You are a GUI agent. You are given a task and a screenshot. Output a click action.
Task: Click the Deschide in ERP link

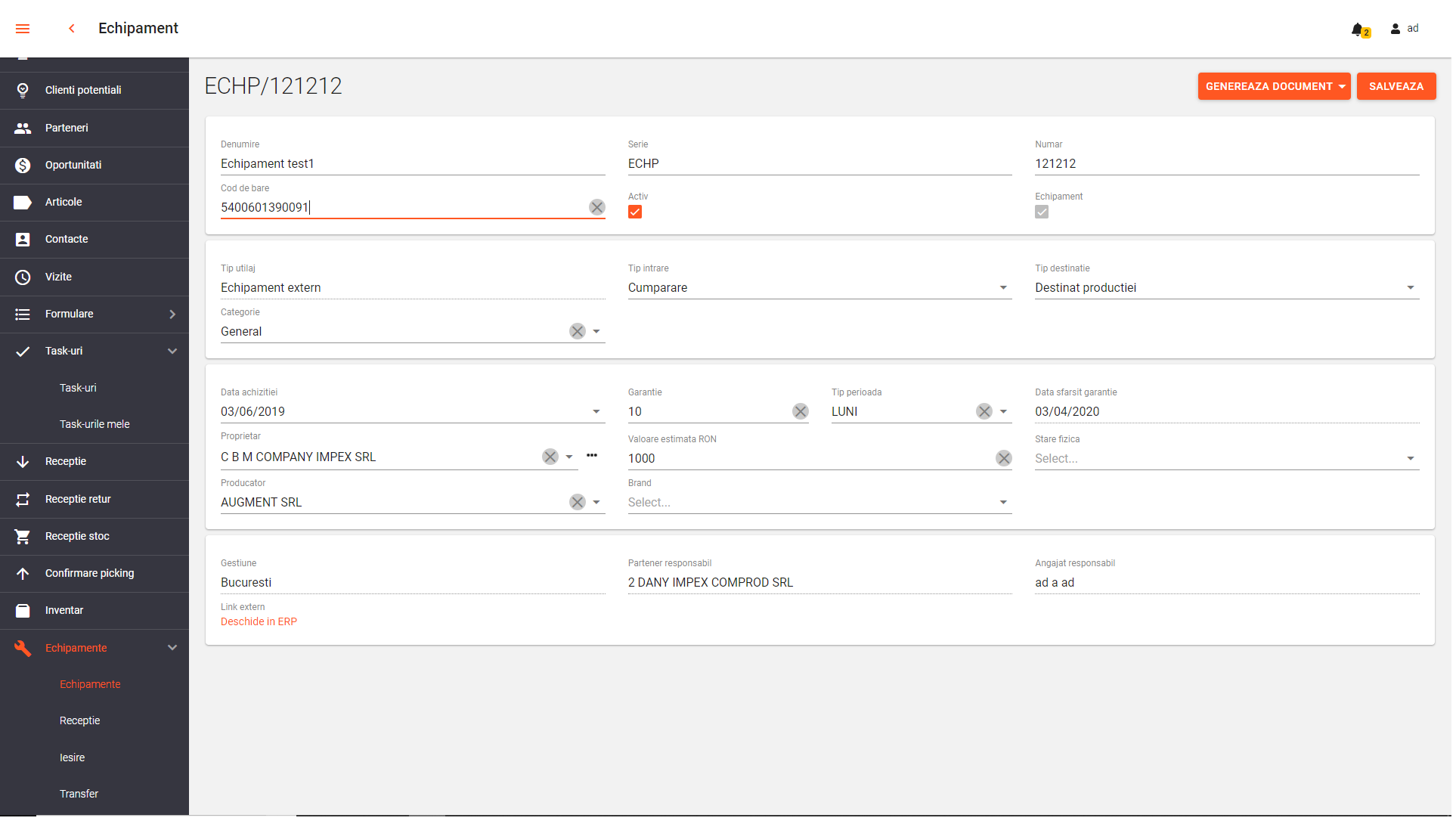click(x=259, y=623)
